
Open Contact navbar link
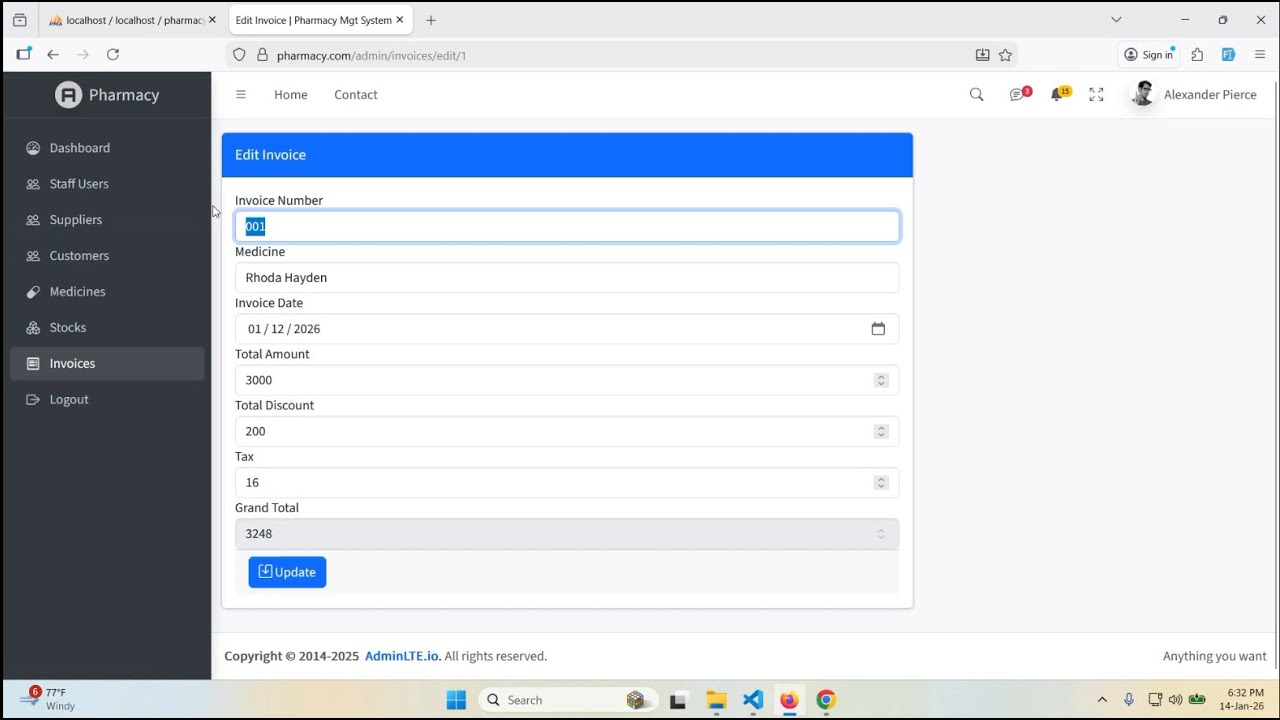(356, 95)
